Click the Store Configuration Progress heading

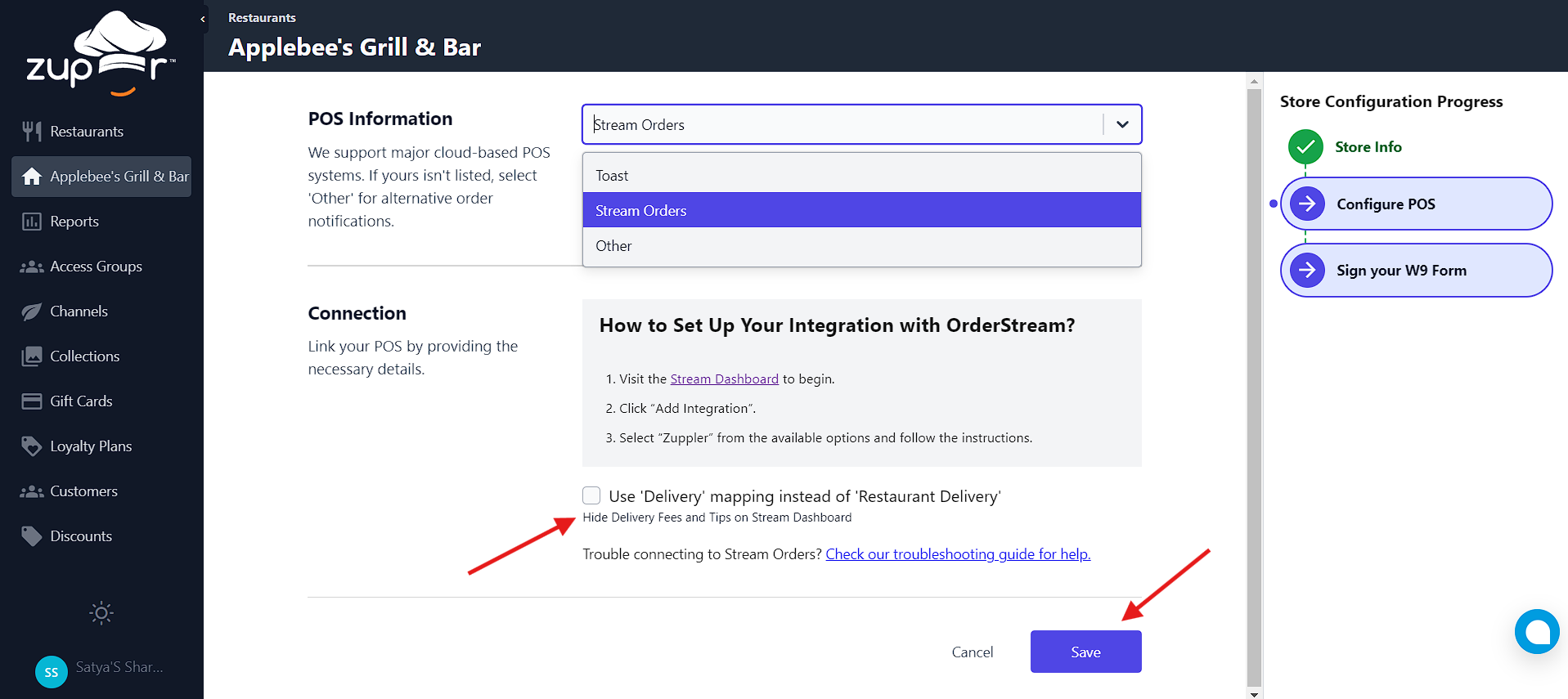(x=1391, y=101)
